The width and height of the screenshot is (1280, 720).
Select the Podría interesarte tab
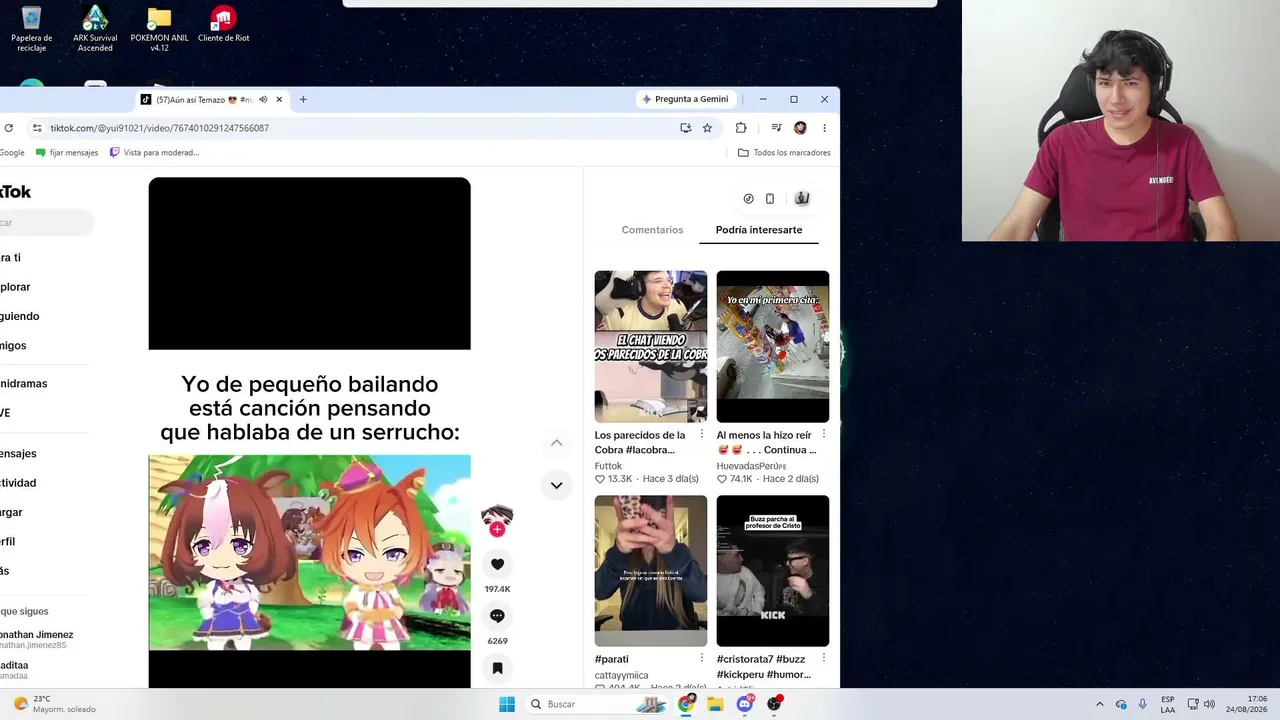tap(759, 230)
